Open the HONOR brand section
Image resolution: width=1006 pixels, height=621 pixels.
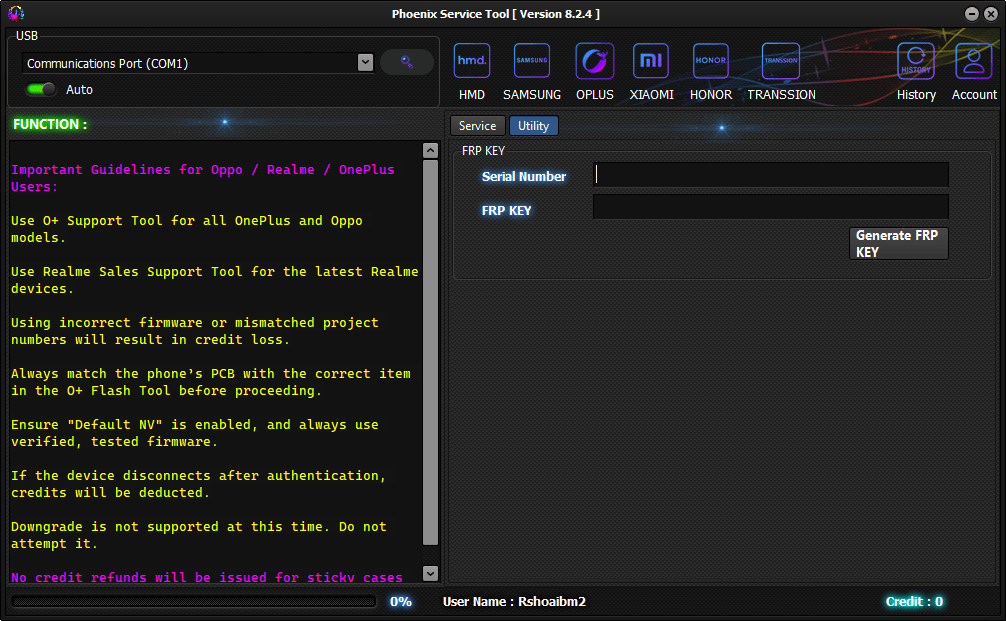coord(710,61)
